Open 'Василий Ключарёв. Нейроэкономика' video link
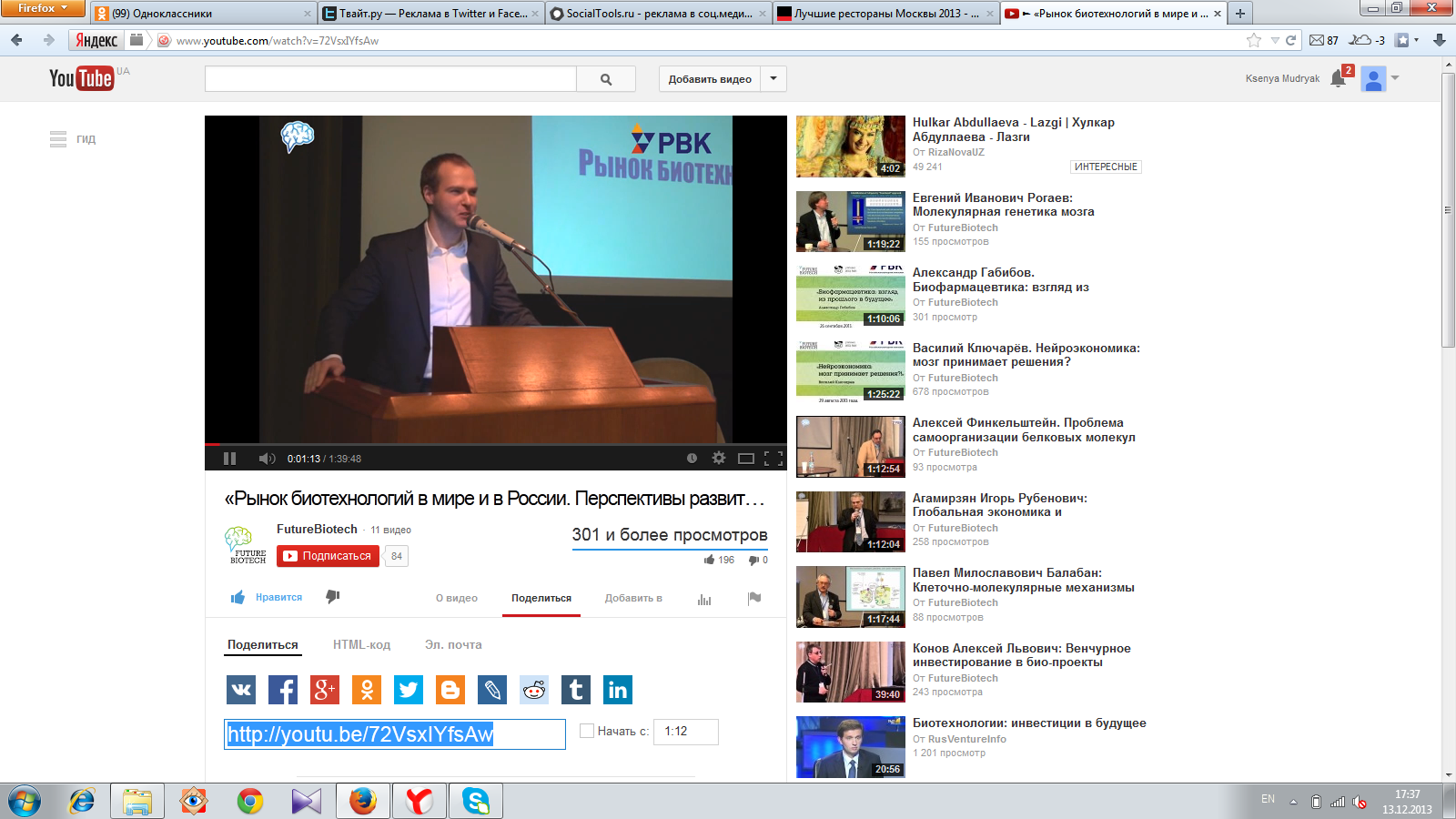The image size is (1456, 819). click(1026, 355)
